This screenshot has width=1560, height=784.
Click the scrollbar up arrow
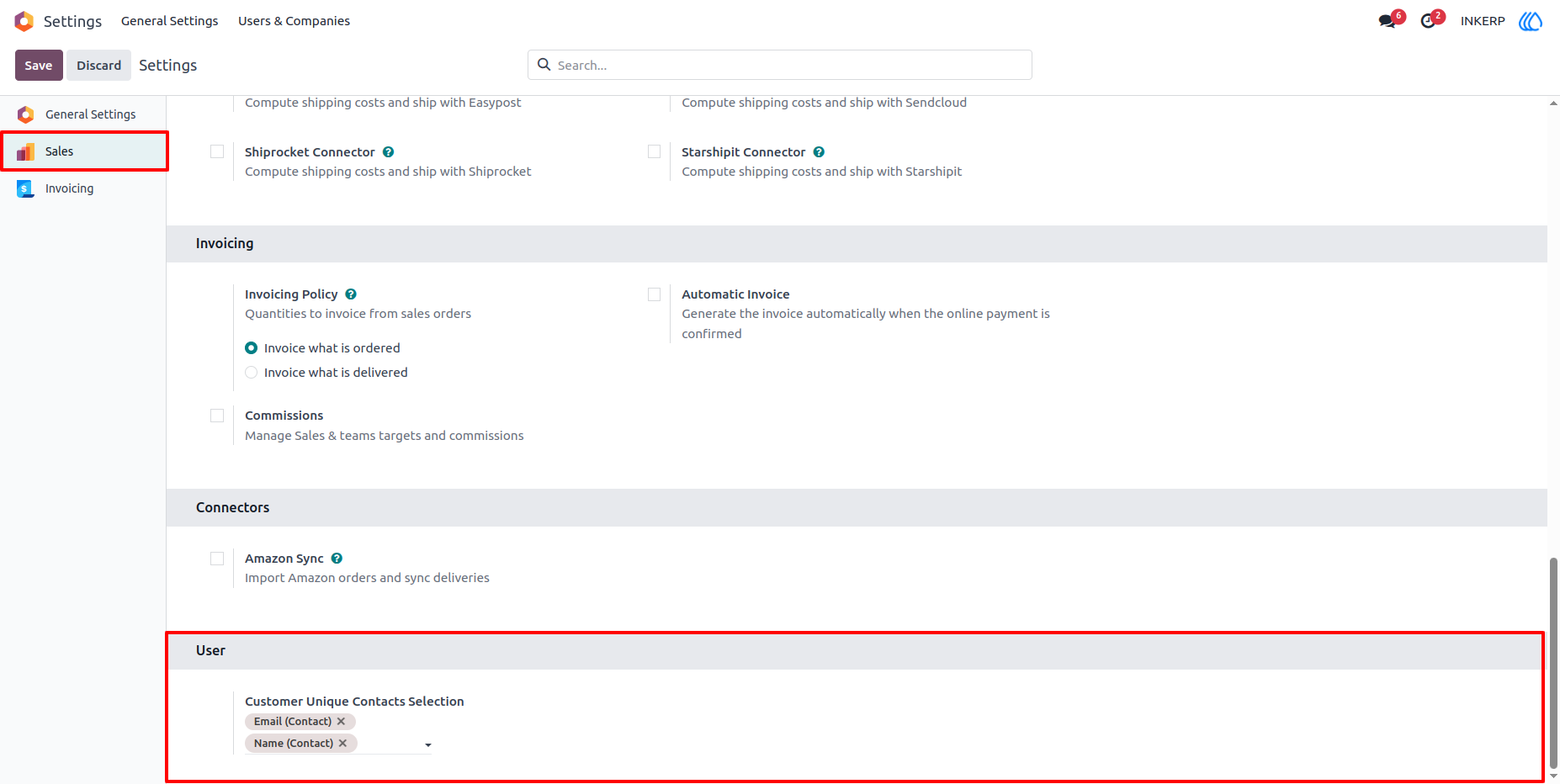[x=1553, y=103]
